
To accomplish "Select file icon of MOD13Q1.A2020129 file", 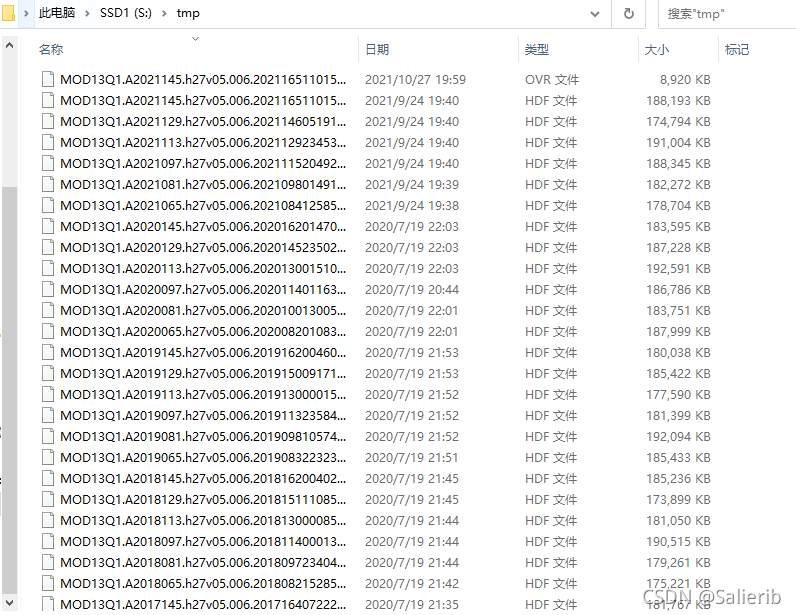I will pos(48,247).
